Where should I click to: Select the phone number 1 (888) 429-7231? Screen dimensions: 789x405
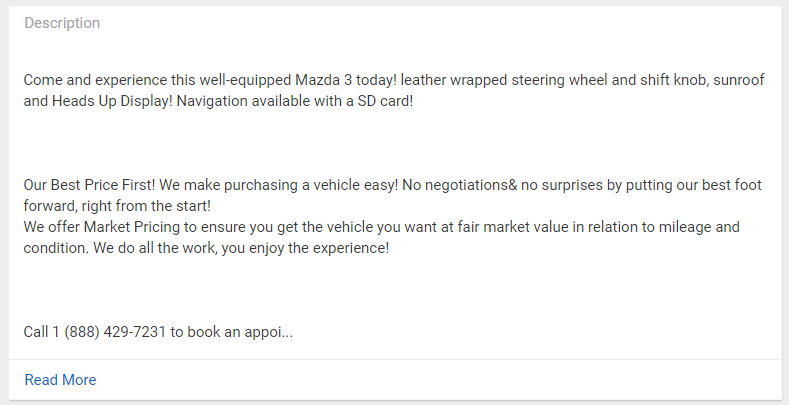109,332
